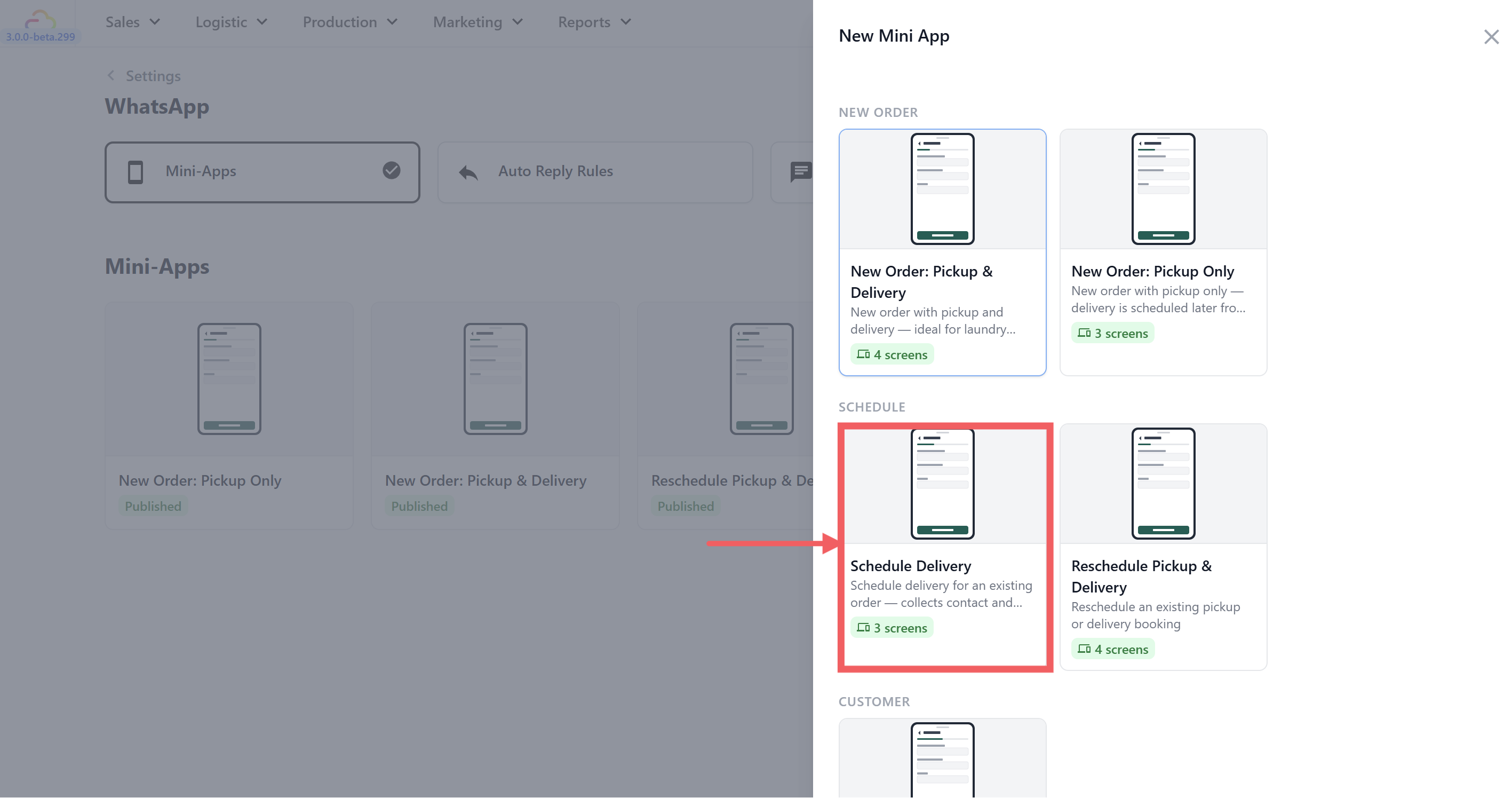Choose New Order: Pickup & Delivery template
The width and height of the screenshot is (1512, 798).
(942, 252)
